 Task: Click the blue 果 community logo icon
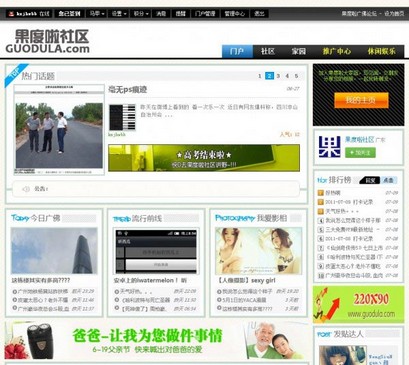329,147
